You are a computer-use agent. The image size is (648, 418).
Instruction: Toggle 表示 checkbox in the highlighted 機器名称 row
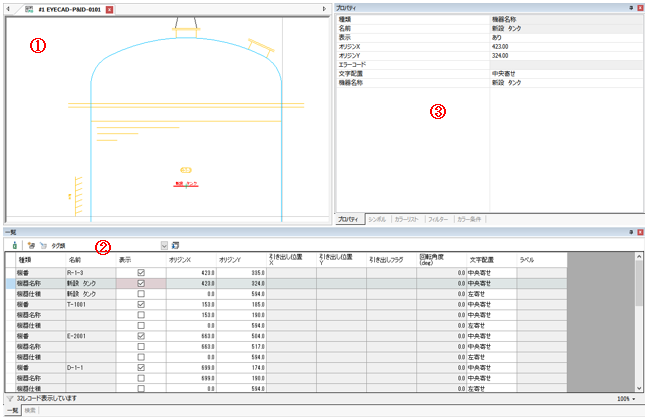pos(141,283)
